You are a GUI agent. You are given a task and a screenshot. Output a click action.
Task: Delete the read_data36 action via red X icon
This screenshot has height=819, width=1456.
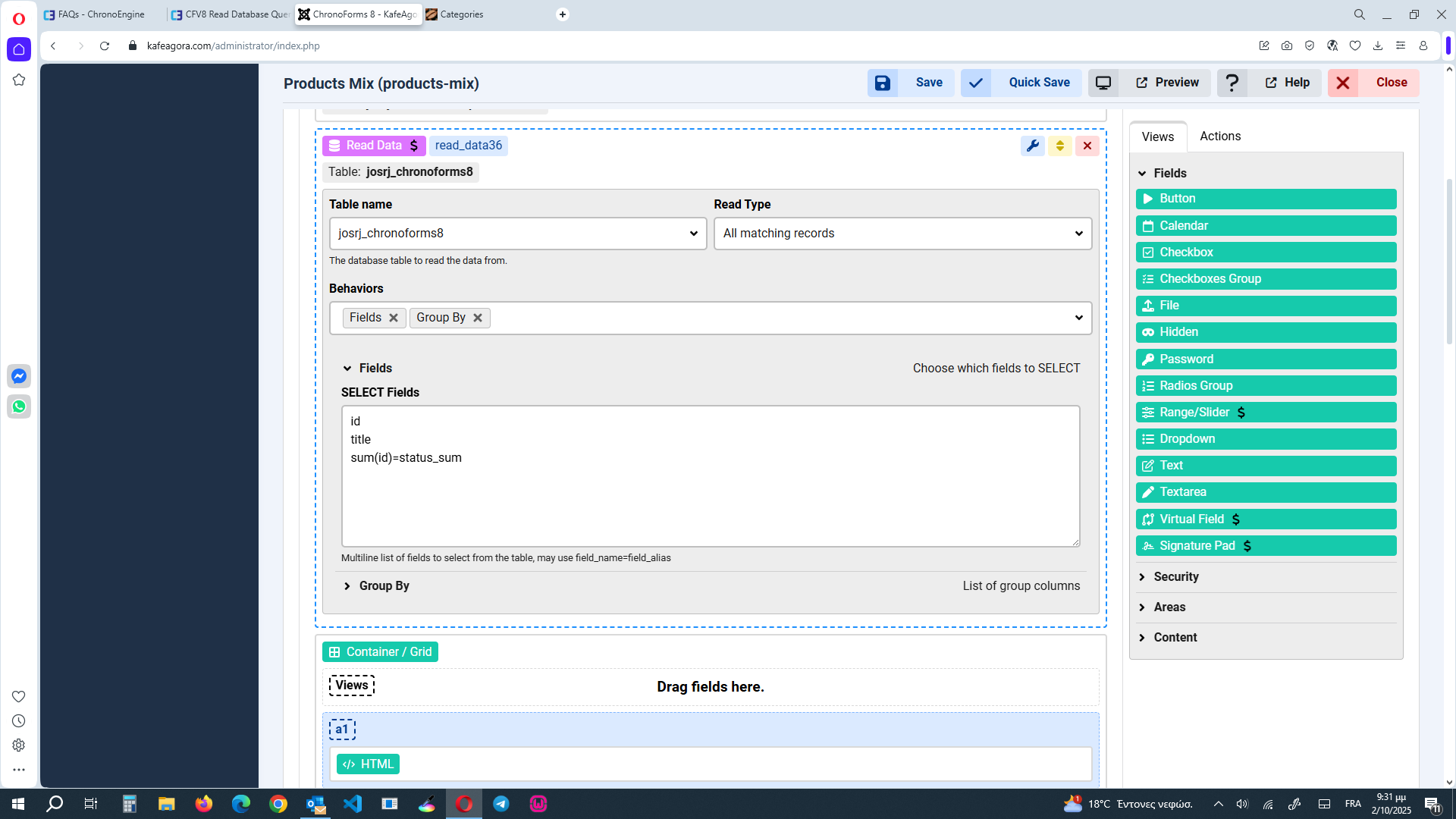[1087, 146]
